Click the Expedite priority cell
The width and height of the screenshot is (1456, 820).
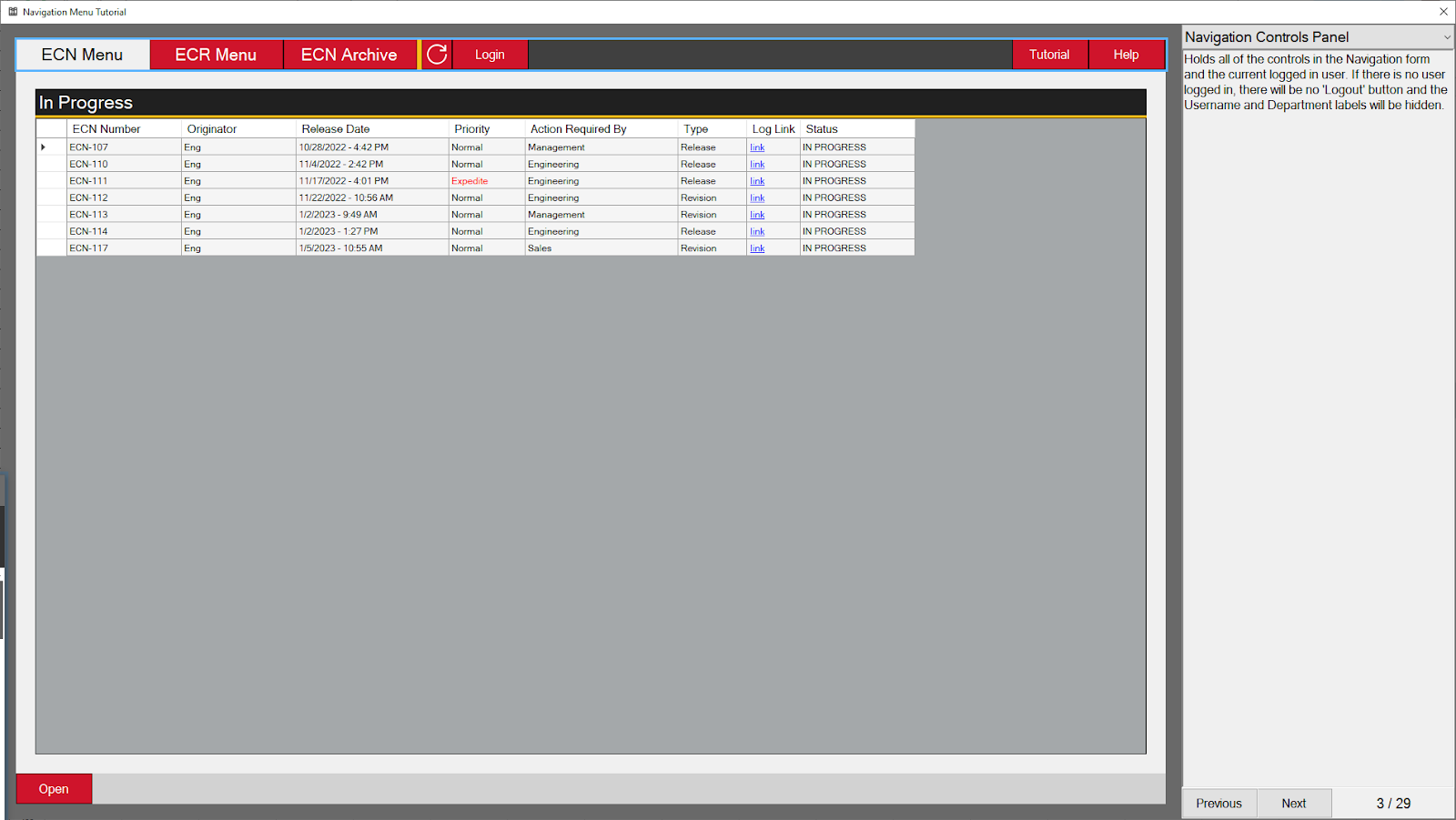pos(470,181)
